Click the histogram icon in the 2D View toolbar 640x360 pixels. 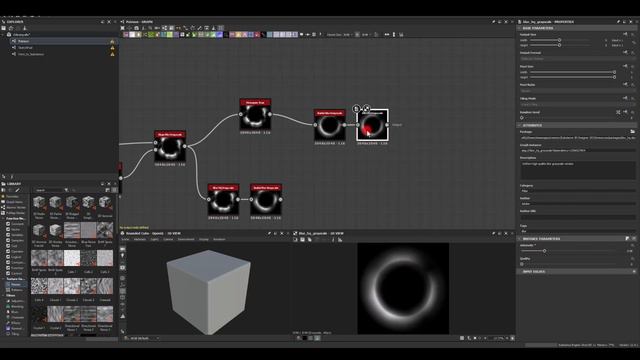coord(340,240)
